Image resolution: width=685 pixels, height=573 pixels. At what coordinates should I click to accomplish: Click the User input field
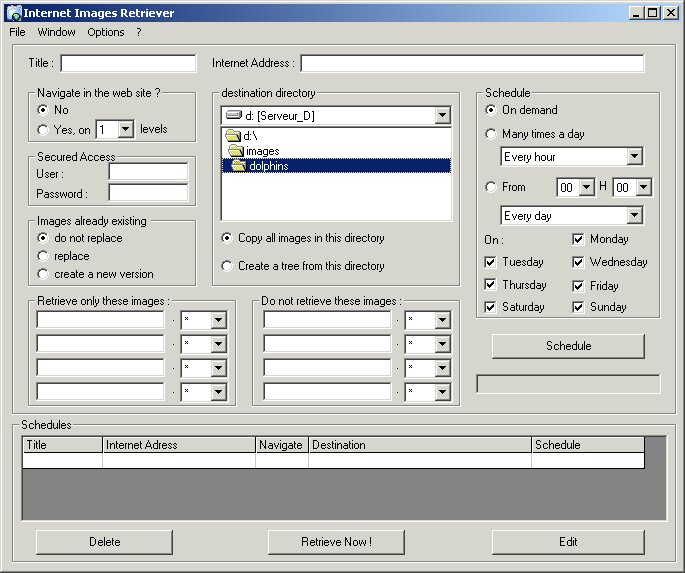pos(149,172)
